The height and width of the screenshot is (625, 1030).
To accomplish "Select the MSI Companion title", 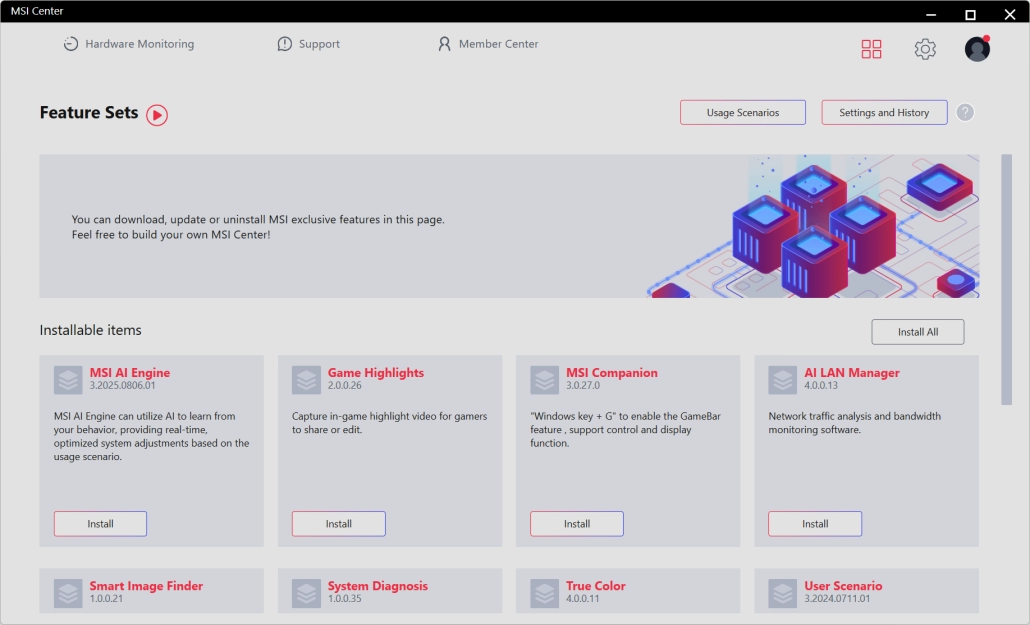I will click(612, 373).
